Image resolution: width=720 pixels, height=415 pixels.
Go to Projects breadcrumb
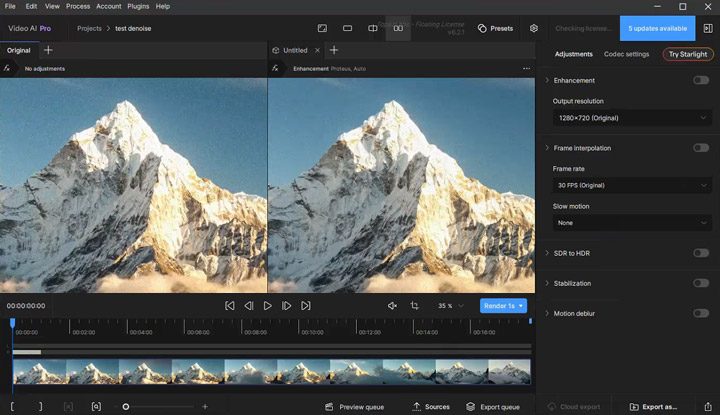pyautogui.click(x=89, y=28)
